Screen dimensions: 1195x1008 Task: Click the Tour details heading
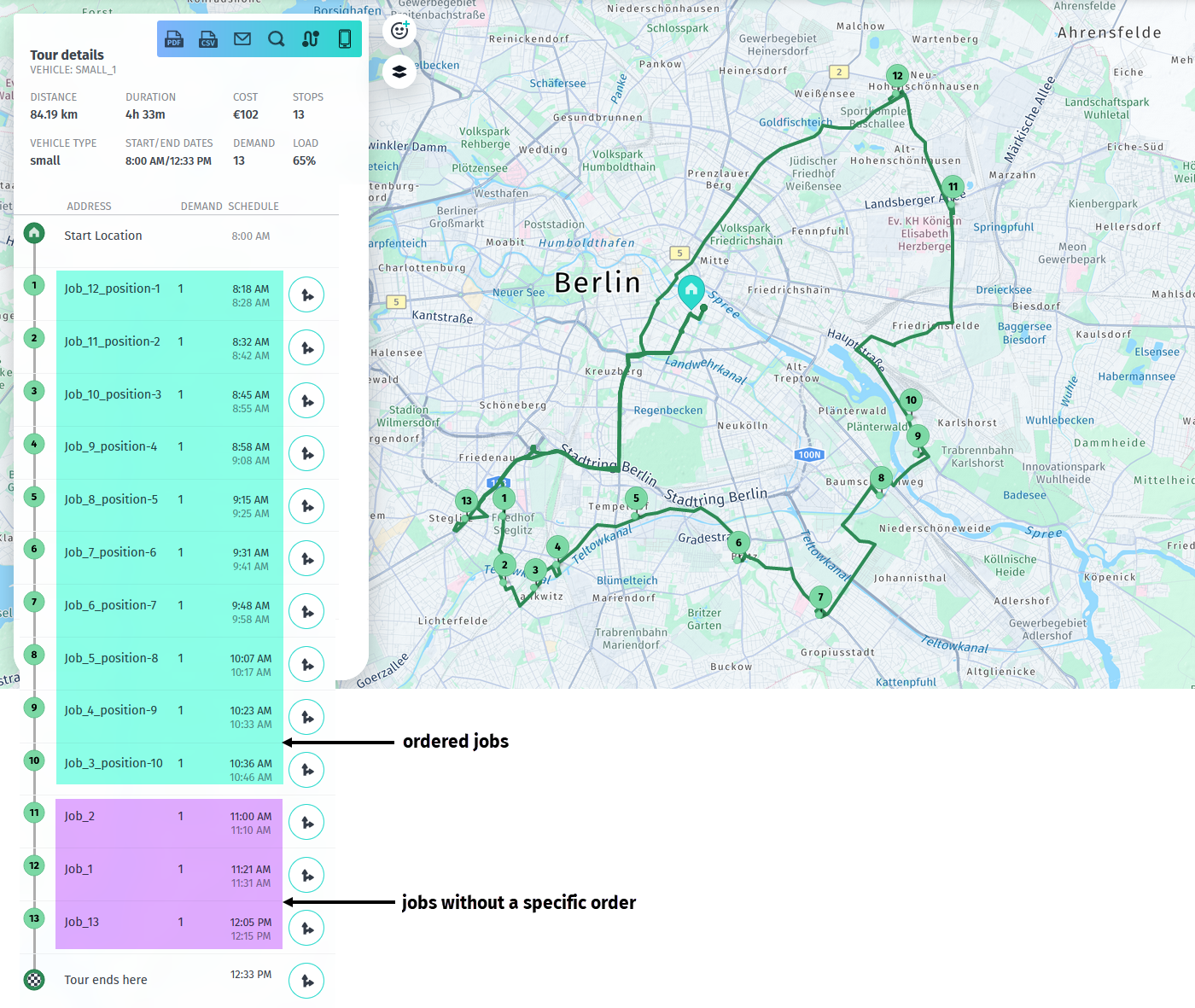[x=67, y=55]
